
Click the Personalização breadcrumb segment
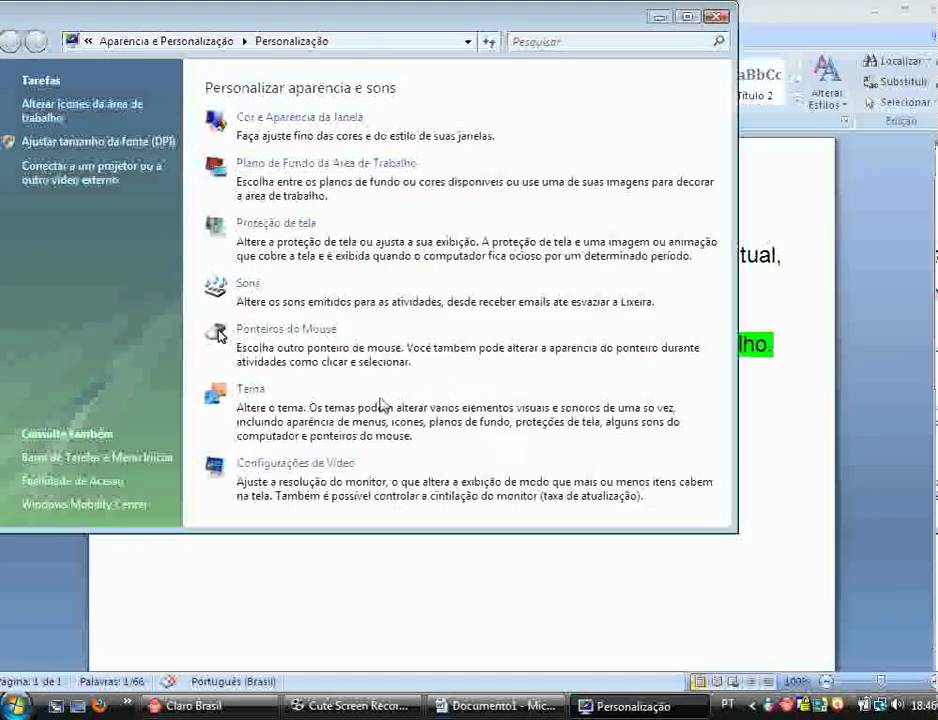292,41
